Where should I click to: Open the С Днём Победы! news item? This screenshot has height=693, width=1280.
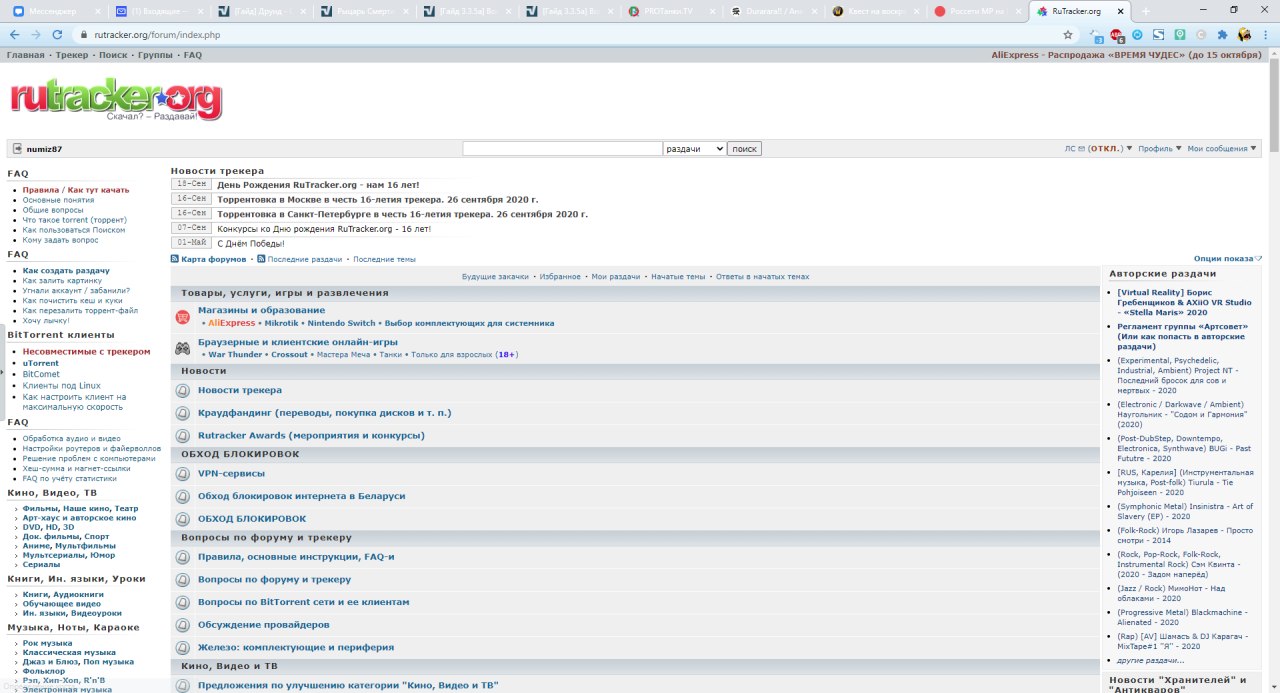251,243
